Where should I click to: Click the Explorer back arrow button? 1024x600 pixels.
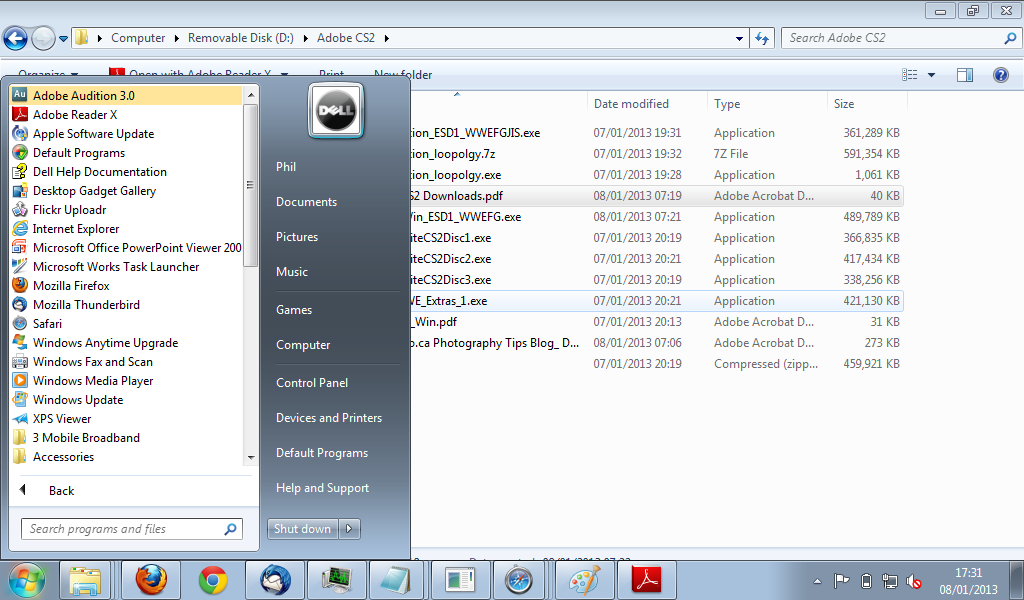pos(16,39)
